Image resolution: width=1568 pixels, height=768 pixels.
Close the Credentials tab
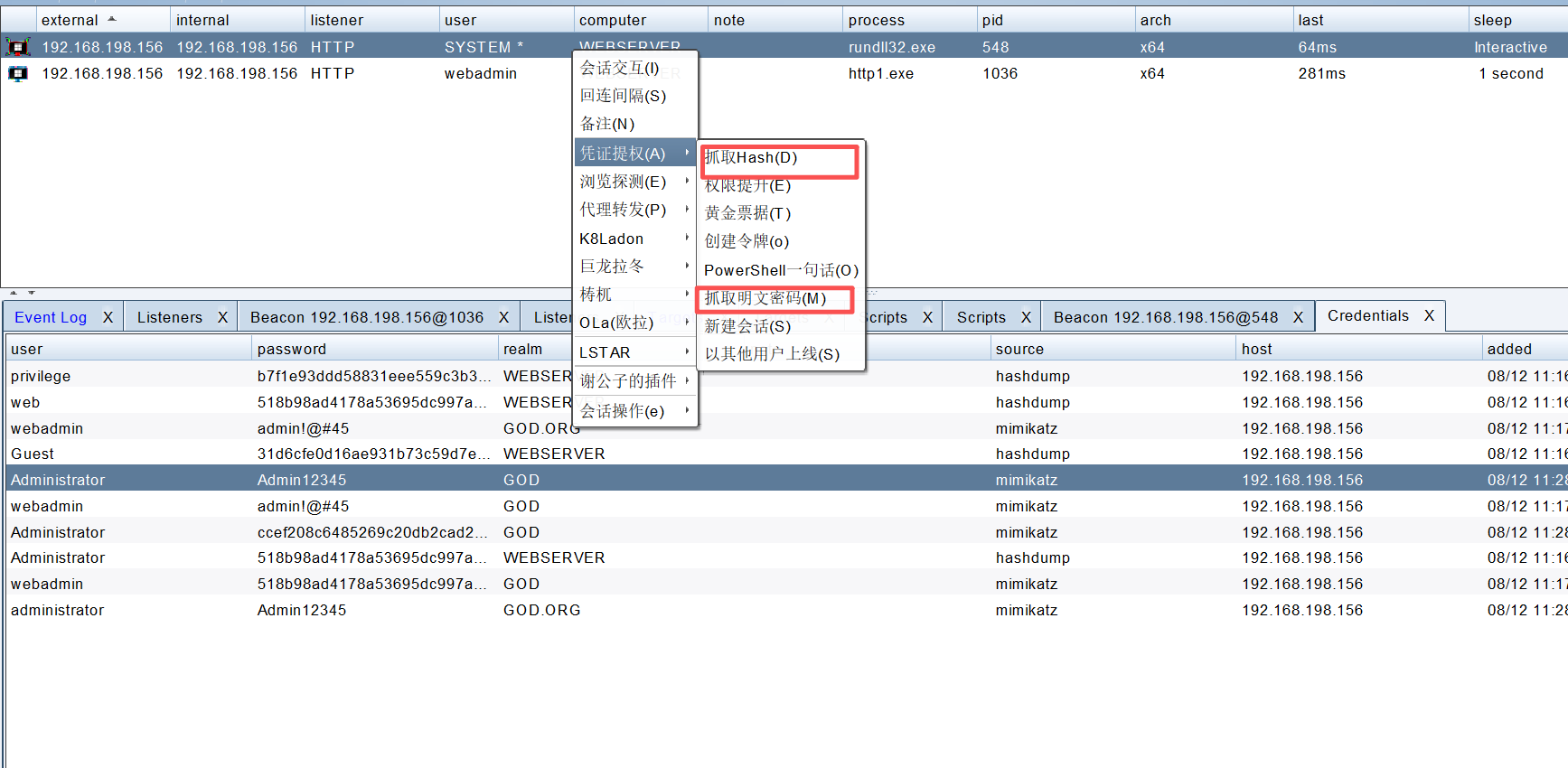coord(1430,315)
